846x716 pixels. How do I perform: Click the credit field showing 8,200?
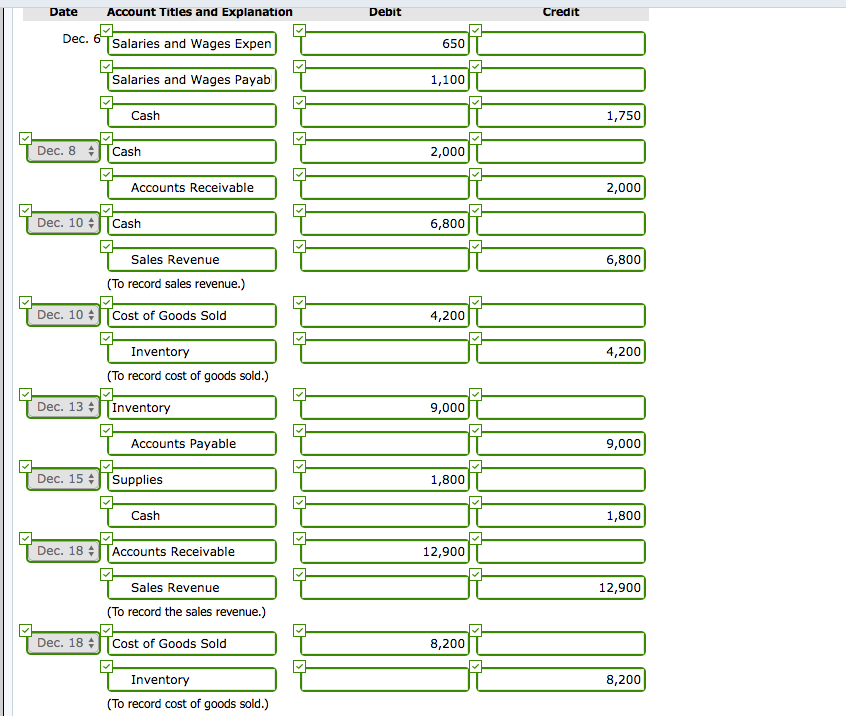click(x=561, y=680)
